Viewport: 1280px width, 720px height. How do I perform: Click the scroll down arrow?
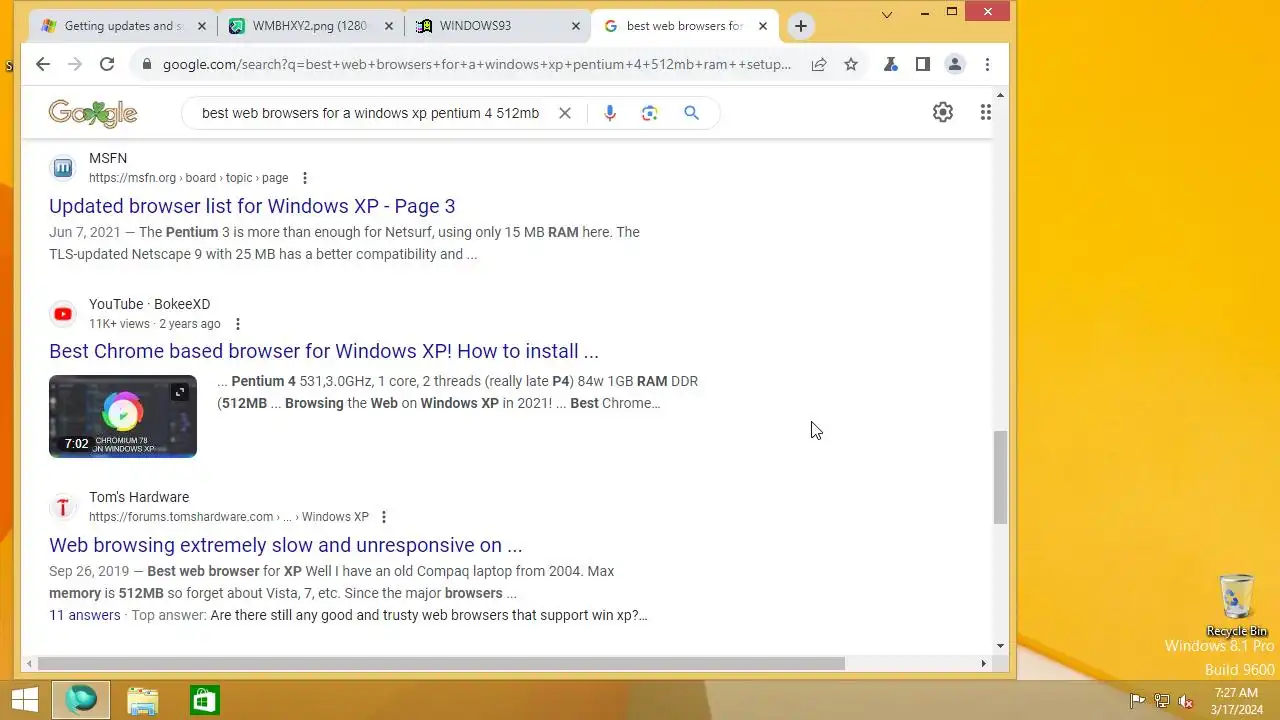coord(1000,646)
